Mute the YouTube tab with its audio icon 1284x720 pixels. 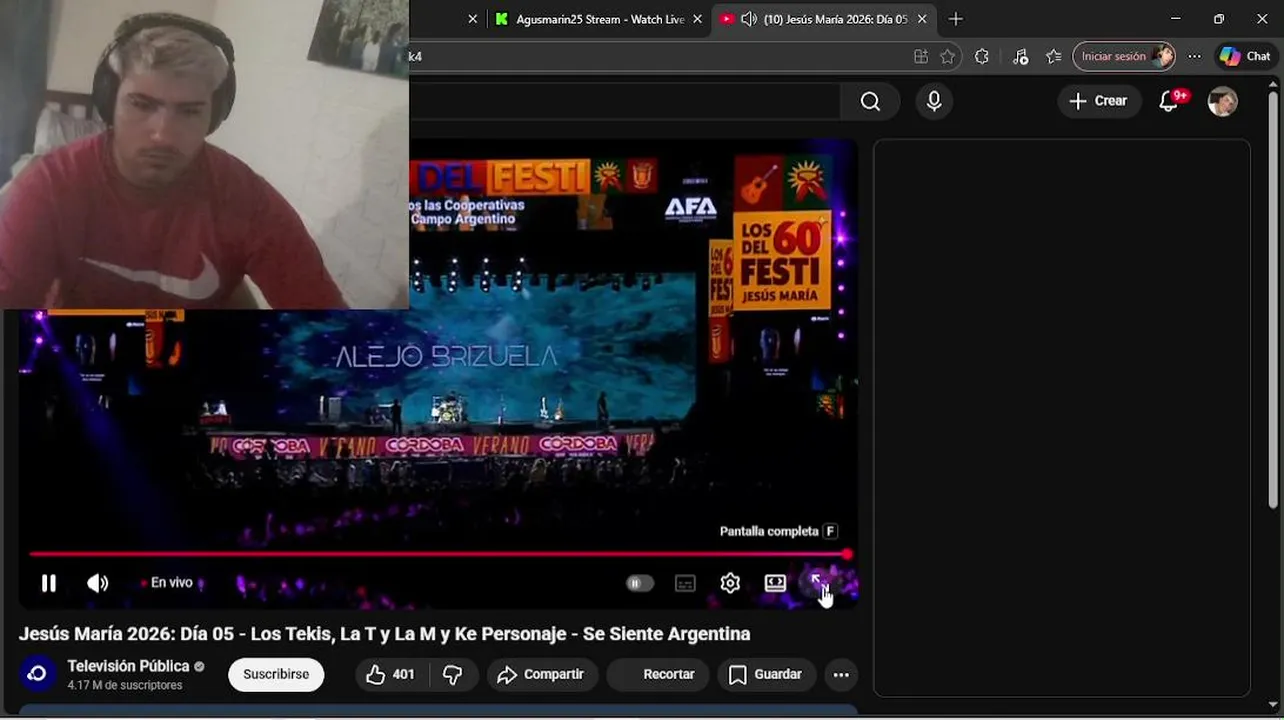[x=749, y=19]
